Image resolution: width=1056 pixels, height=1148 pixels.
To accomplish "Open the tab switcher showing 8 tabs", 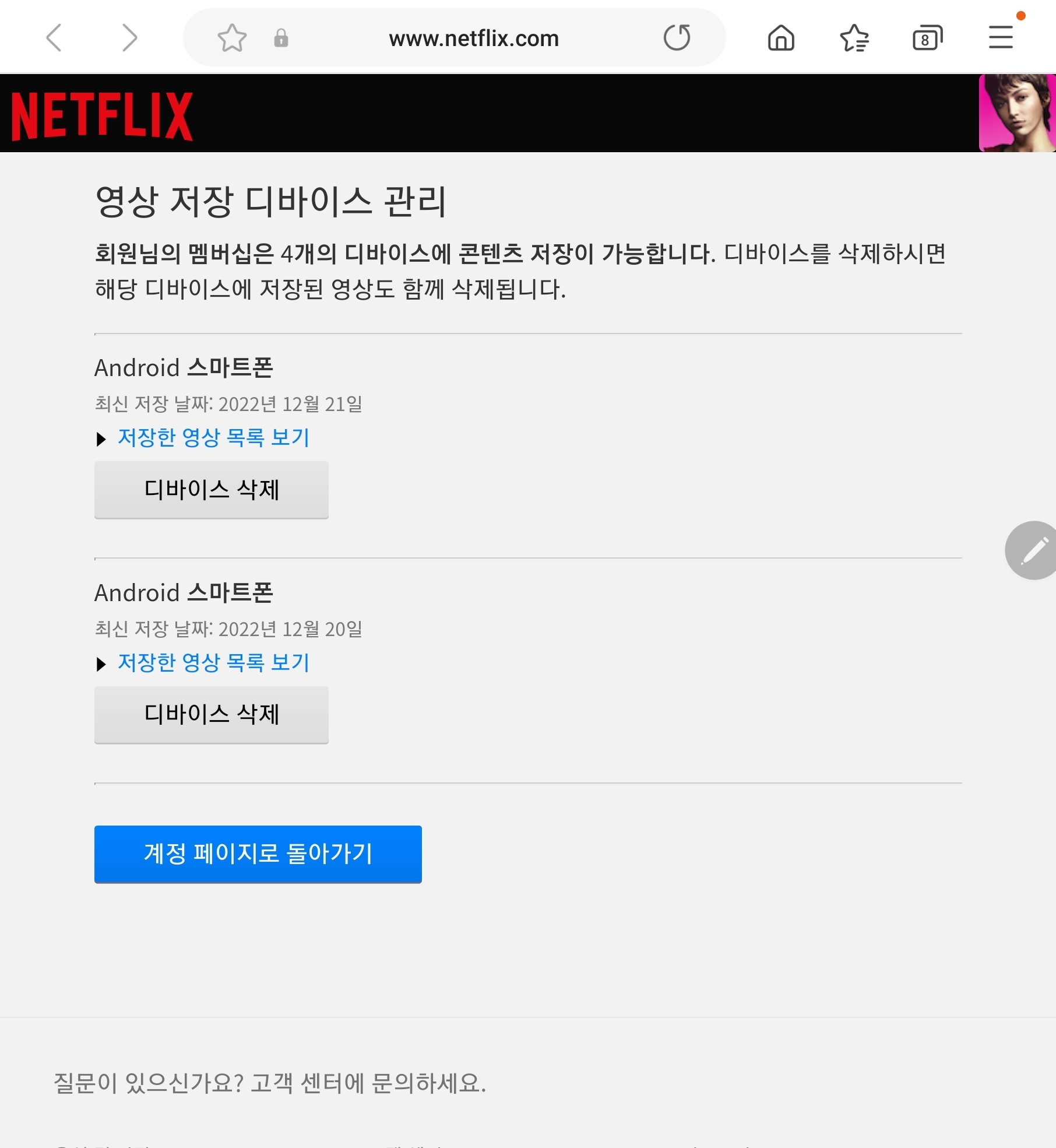I will click(x=927, y=38).
